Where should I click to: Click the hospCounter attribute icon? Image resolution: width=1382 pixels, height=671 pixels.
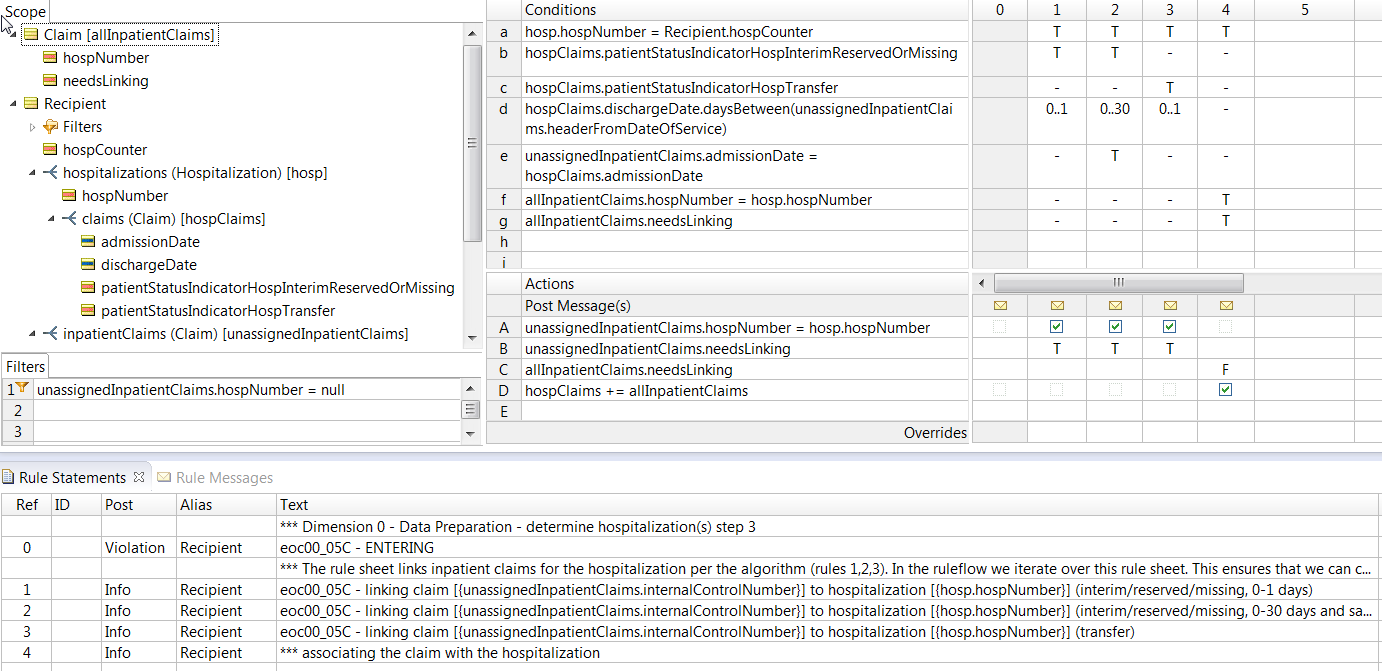(50, 150)
